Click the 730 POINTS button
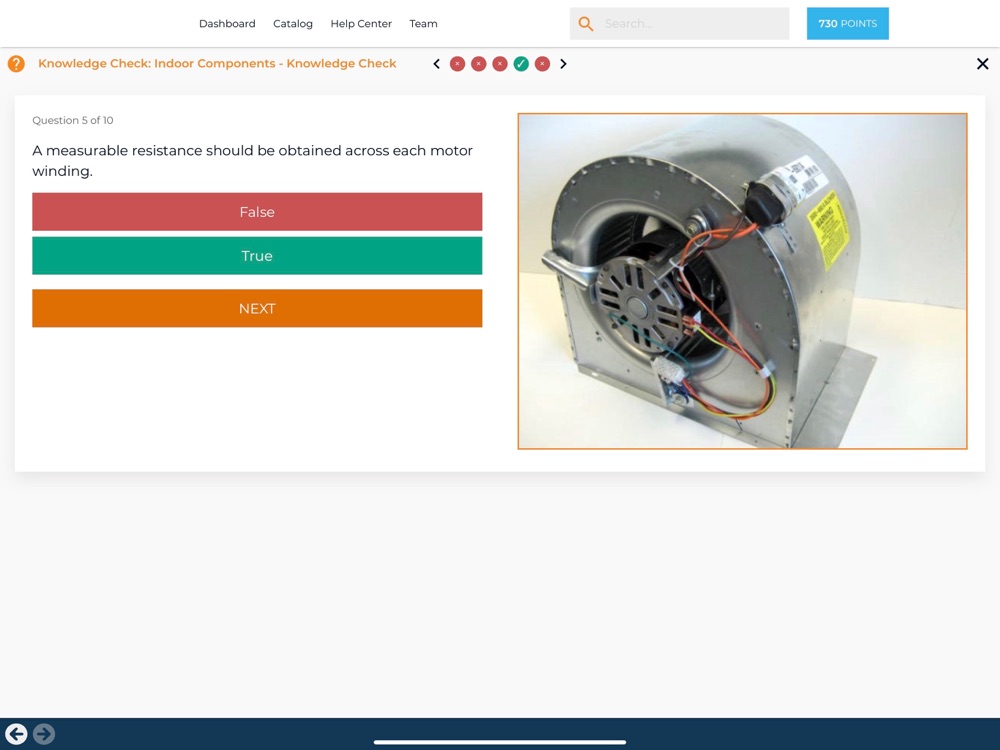The height and width of the screenshot is (750, 1000). pos(848,24)
